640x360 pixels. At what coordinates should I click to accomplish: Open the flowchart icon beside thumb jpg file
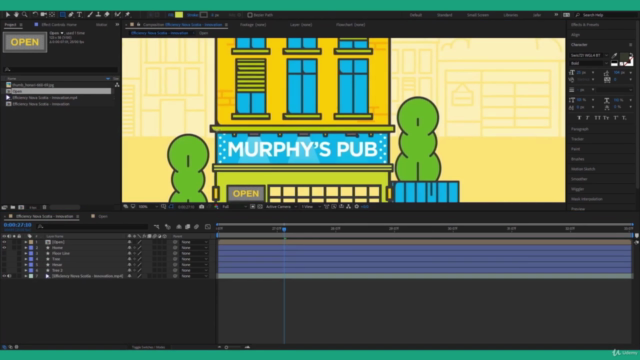pos(117,85)
